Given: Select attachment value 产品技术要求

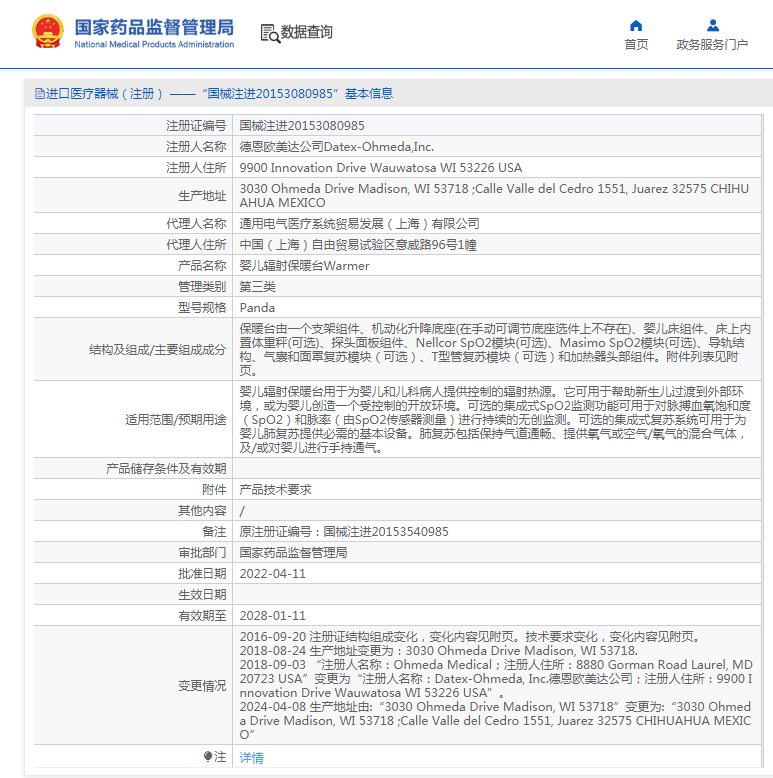Looking at the screenshot, I should pyautogui.click(x=275, y=490).
